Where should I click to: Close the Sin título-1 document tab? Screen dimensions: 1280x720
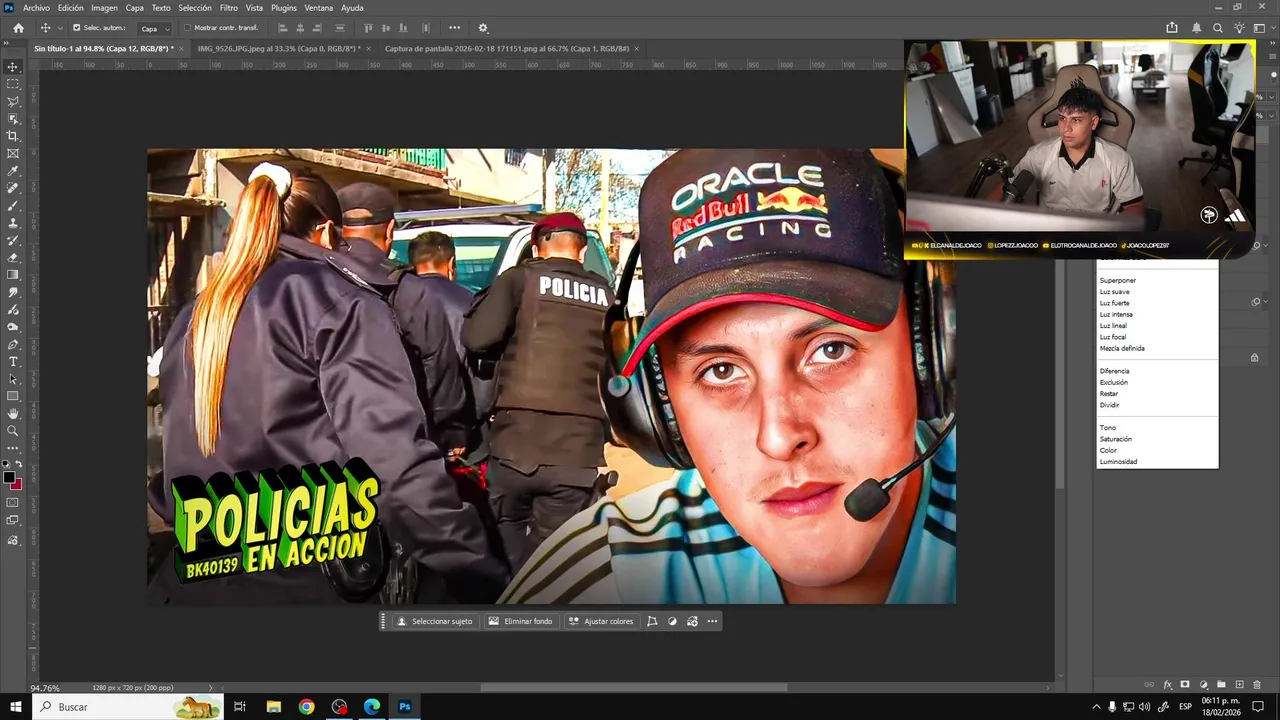click(182, 48)
